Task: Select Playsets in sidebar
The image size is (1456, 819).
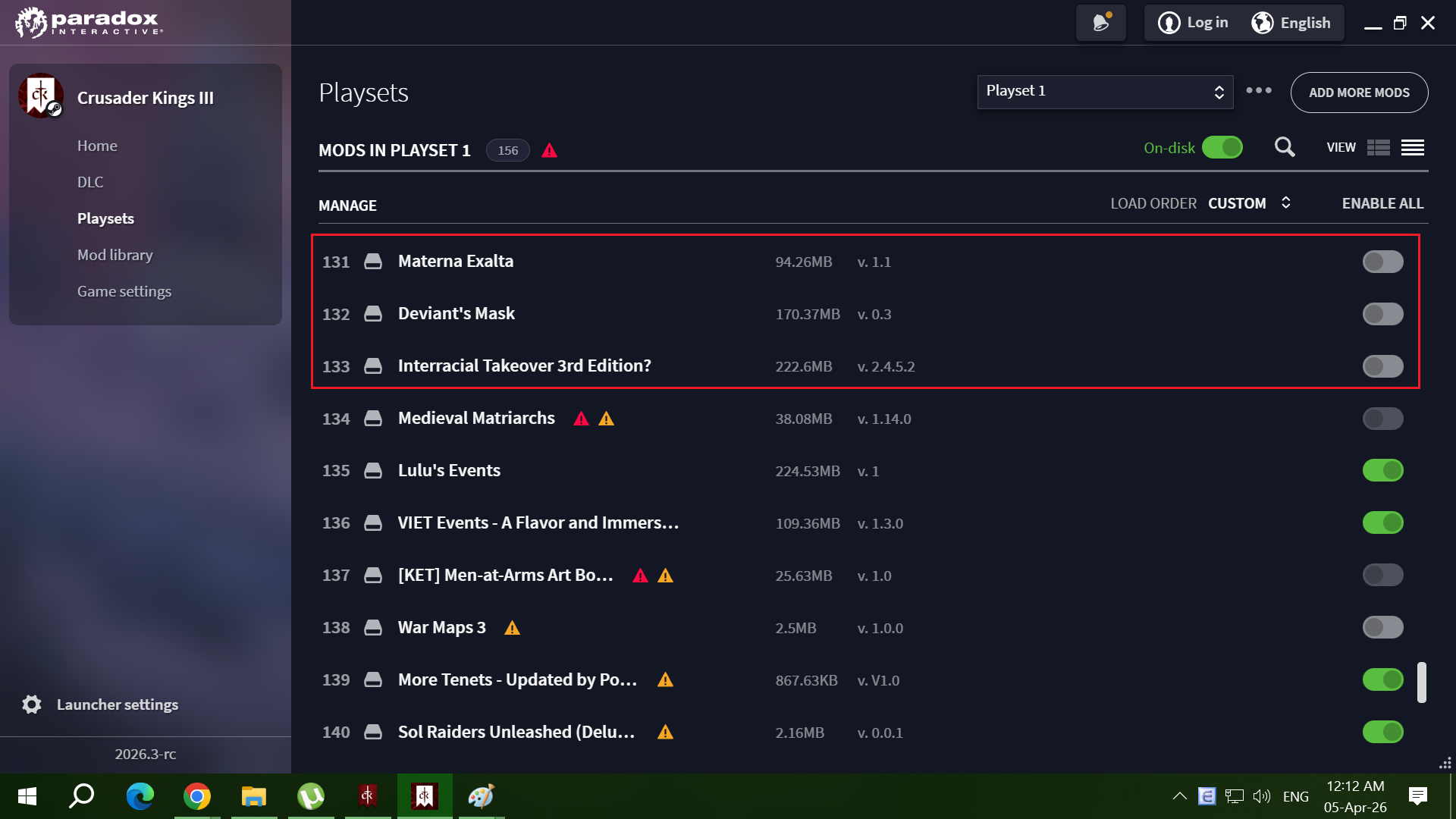Action: click(105, 218)
